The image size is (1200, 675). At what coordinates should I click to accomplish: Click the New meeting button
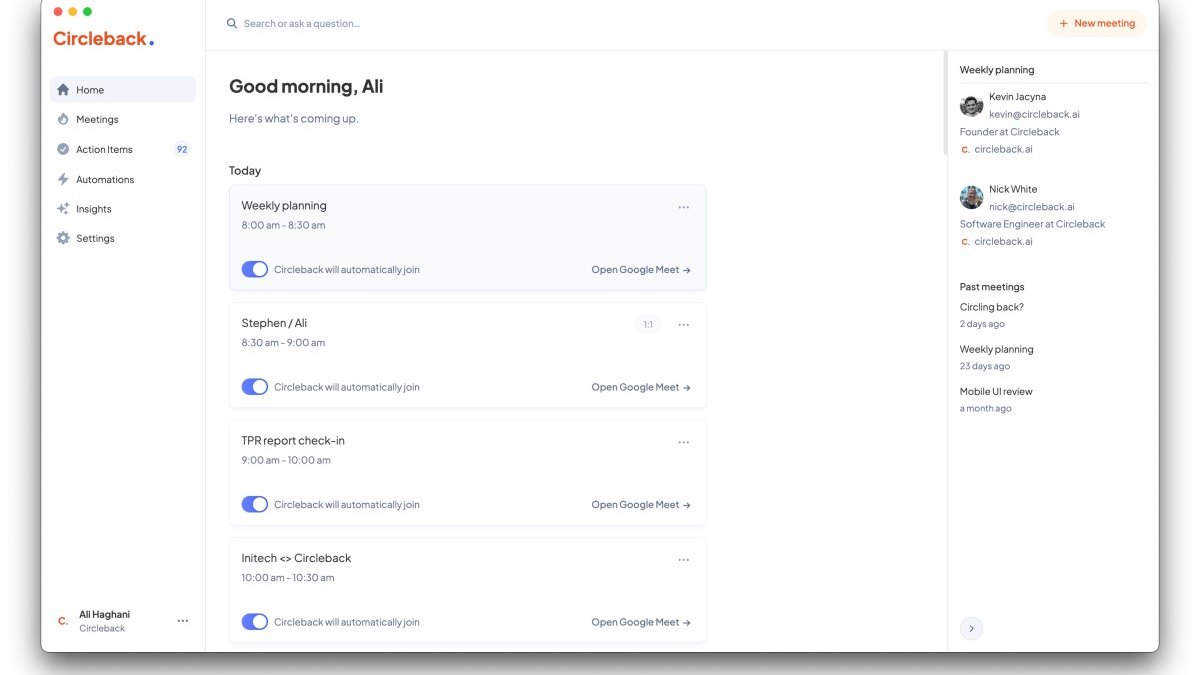[x=1097, y=23]
